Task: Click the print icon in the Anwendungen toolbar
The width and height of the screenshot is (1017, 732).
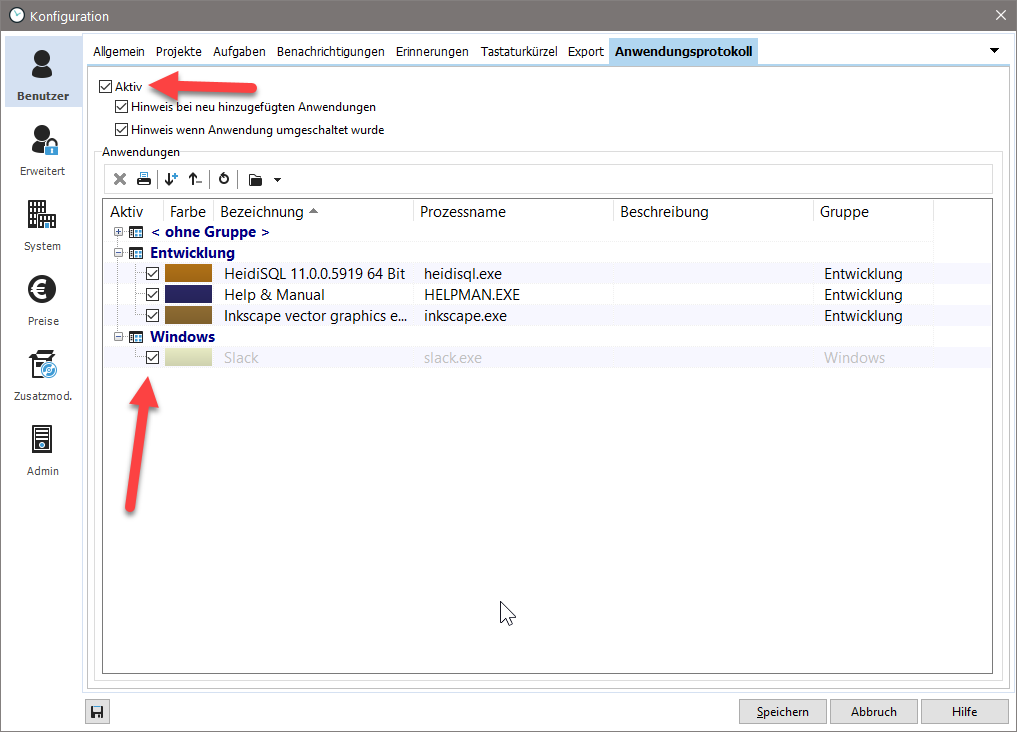Action: click(x=144, y=179)
